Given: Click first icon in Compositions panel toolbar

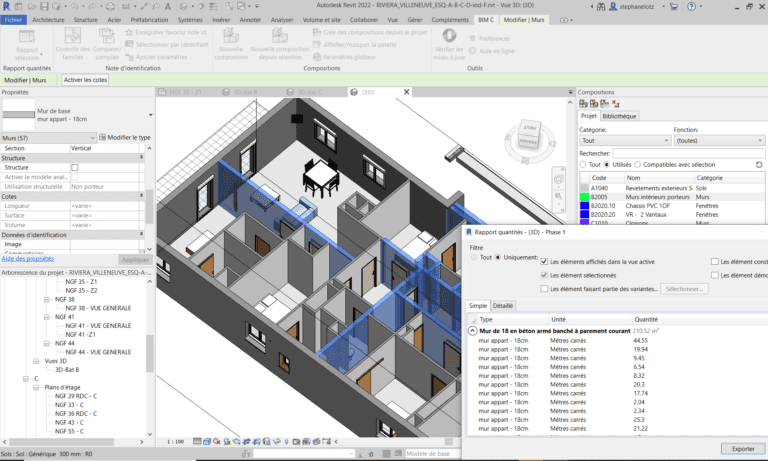Looking at the screenshot, I should tap(583, 103).
